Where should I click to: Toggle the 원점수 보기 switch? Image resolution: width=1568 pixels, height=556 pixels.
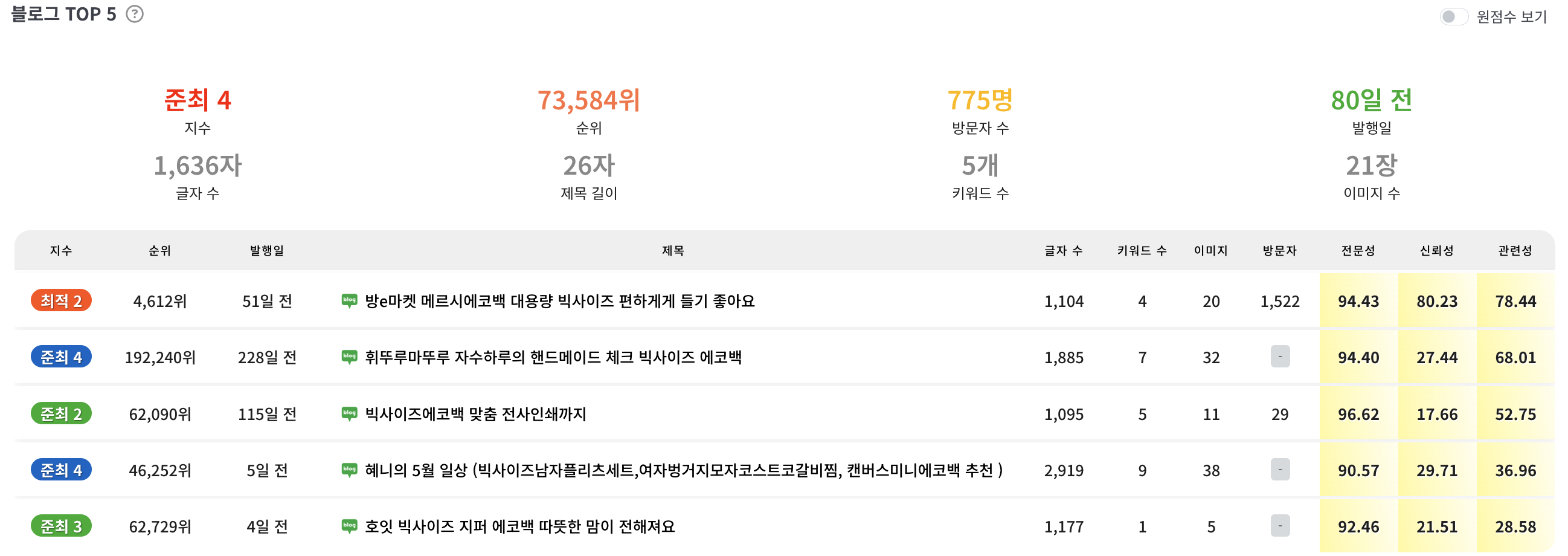pyautogui.click(x=1454, y=16)
